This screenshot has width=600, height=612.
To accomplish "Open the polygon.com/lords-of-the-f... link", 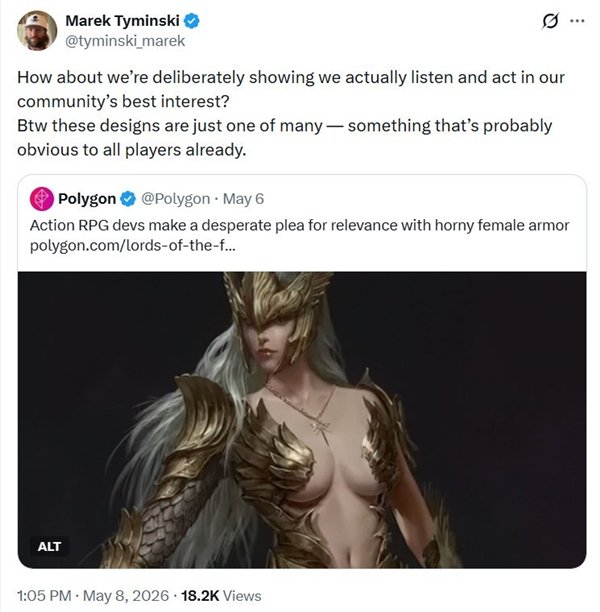I will [x=133, y=246].
